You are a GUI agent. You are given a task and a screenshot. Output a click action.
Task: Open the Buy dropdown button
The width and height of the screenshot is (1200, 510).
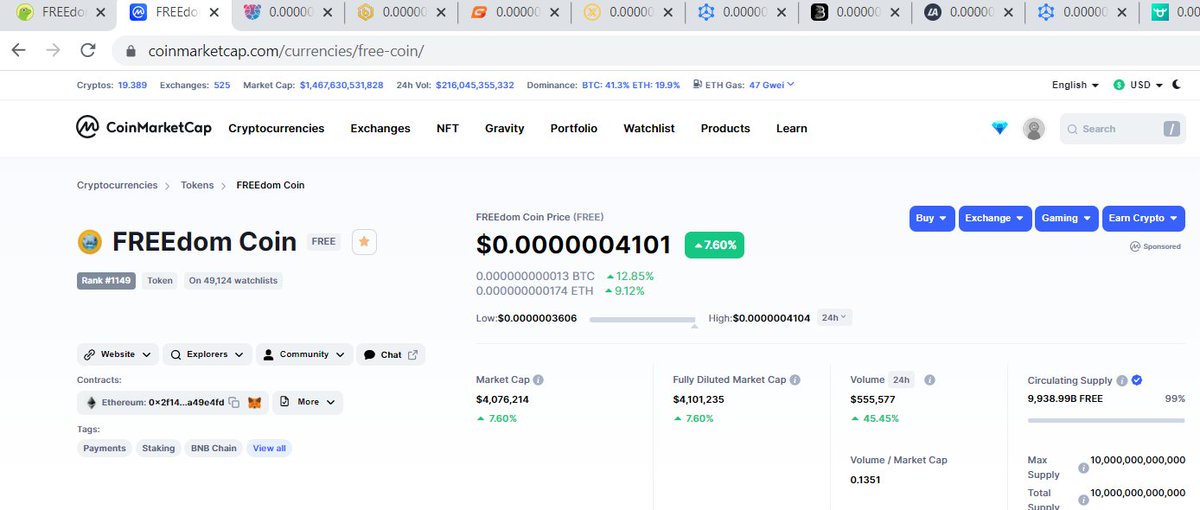(x=932, y=218)
